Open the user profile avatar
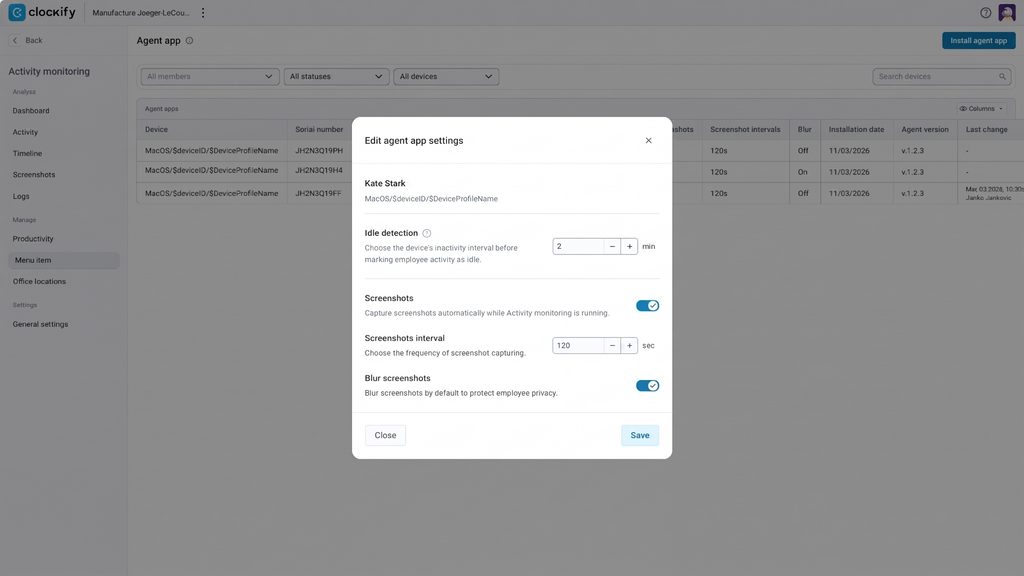 pyautogui.click(x=1006, y=12)
